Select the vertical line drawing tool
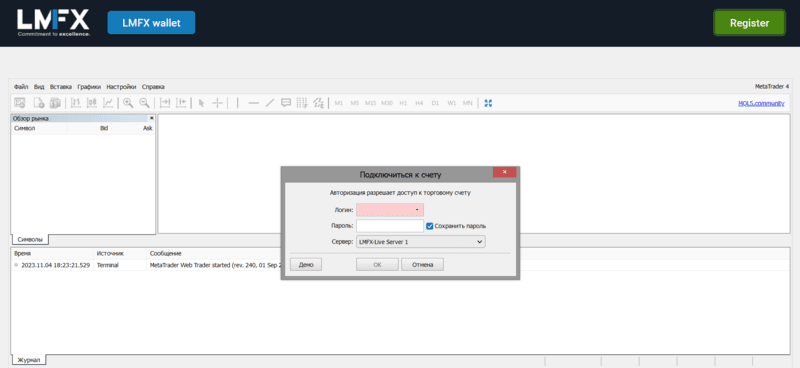Viewport: 800px width, 368px height. (x=237, y=103)
